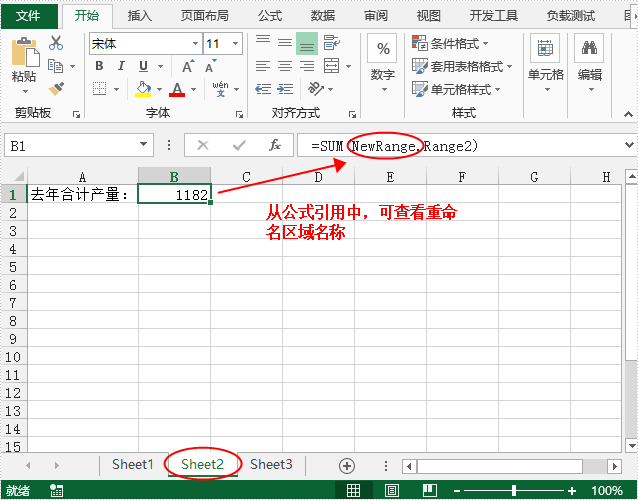Expand the font size 11 dropdown
The height and width of the screenshot is (500, 638).
(x=235, y=44)
